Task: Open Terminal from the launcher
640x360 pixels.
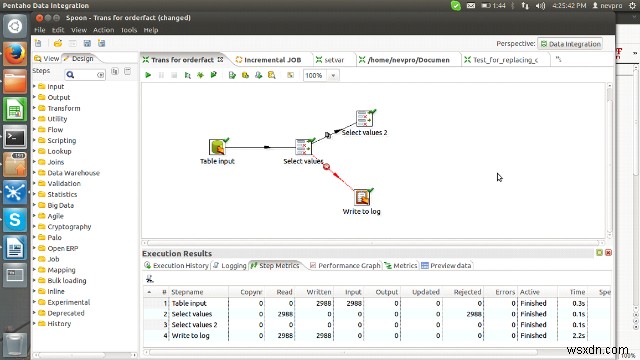Action: 15,138
